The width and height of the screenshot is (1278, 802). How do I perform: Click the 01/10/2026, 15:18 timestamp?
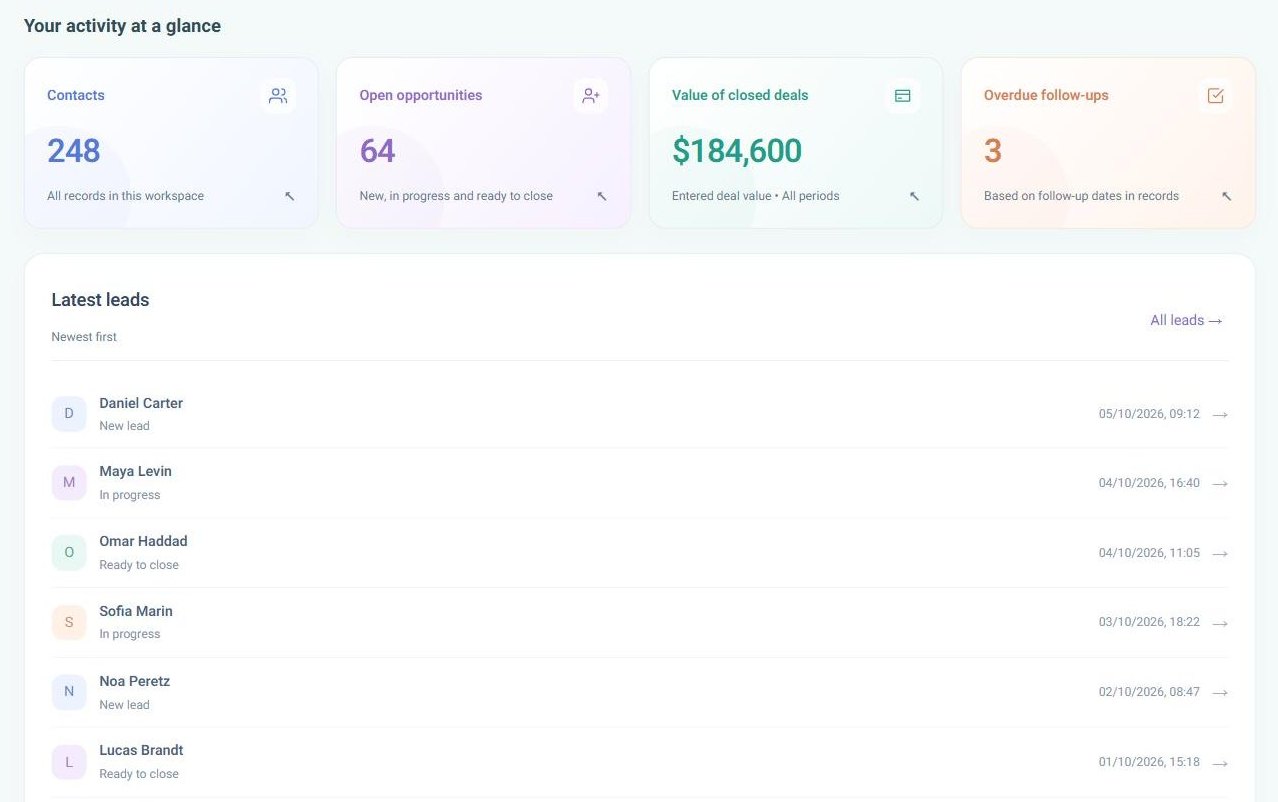(1149, 762)
